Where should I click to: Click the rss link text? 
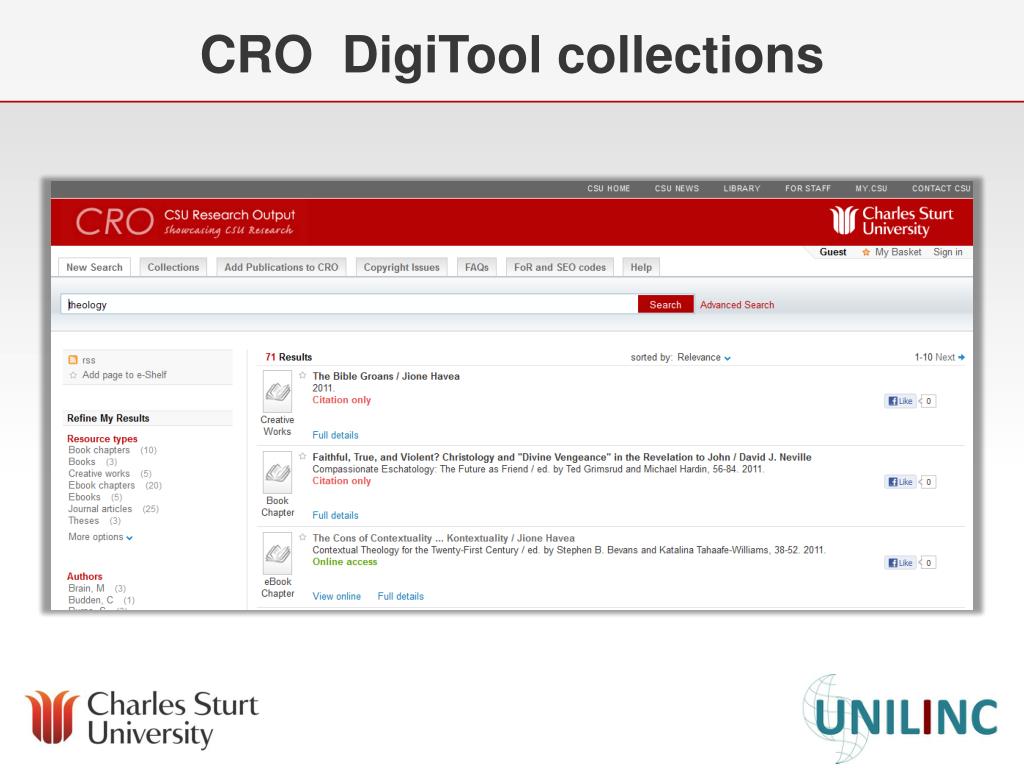tap(89, 360)
